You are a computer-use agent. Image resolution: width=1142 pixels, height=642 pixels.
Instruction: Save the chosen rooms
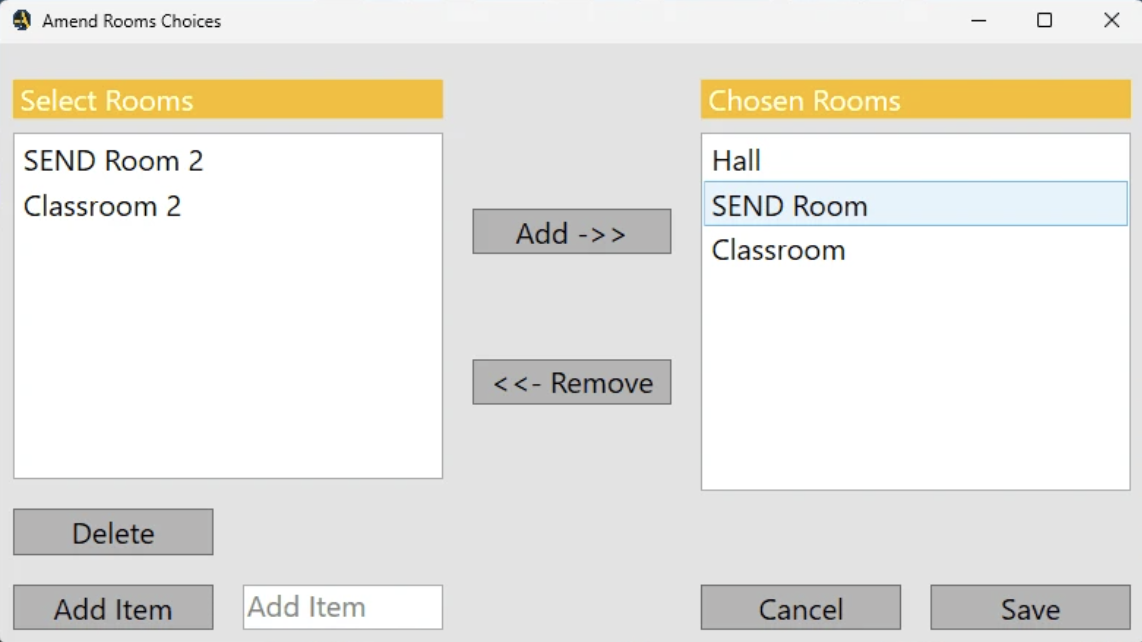pos(1030,608)
